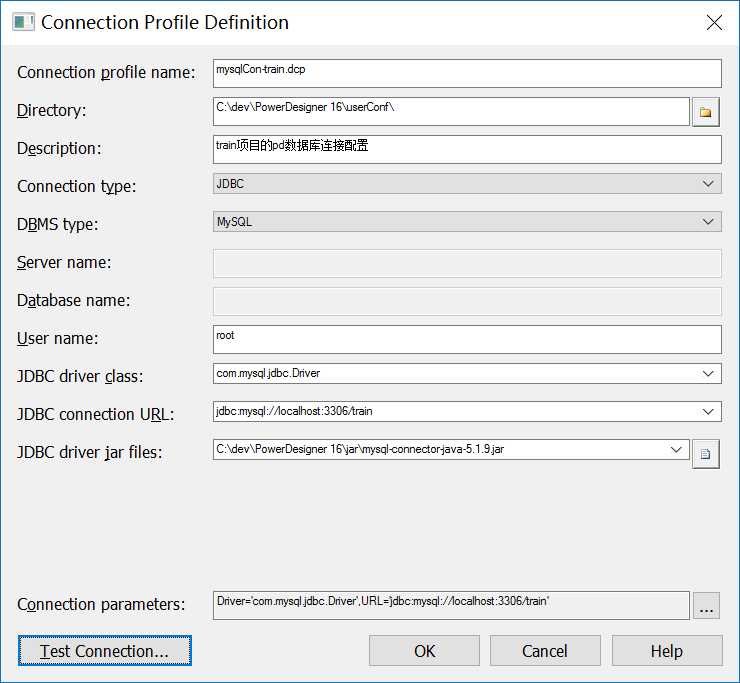Screen dimensions: 740x683
Task: Browse JDBC driver jar files icon
Action: 706,454
